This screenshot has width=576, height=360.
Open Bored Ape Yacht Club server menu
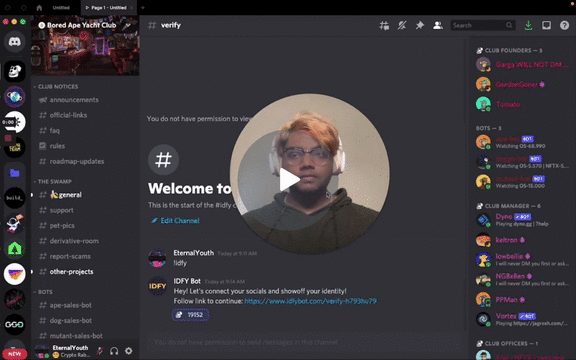[85, 25]
